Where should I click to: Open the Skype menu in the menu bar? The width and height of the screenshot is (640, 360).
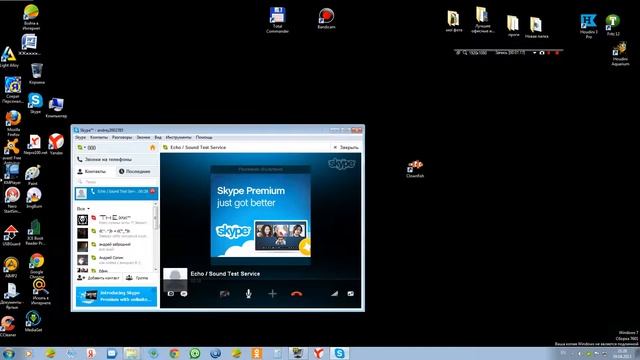[x=80, y=138]
